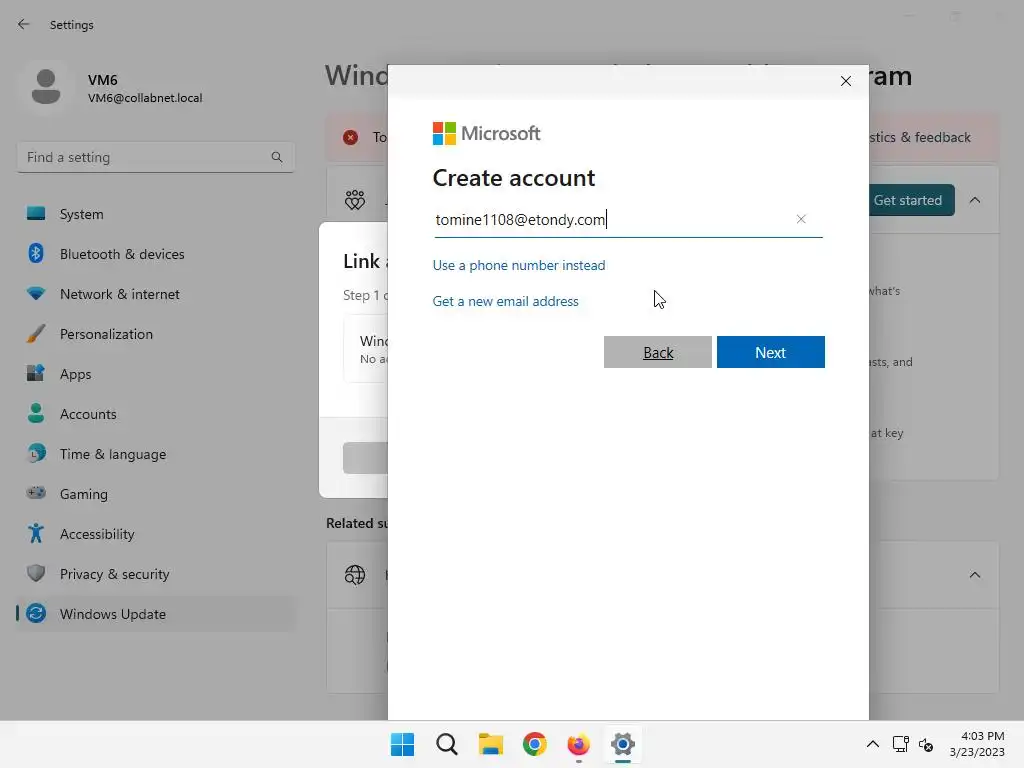
Task: Click the Time & language globe-clock icon
Action: [x=36, y=453]
